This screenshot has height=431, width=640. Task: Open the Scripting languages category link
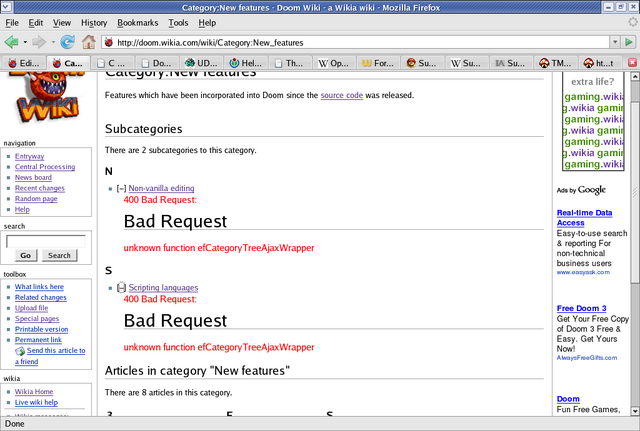tap(163, 287)
